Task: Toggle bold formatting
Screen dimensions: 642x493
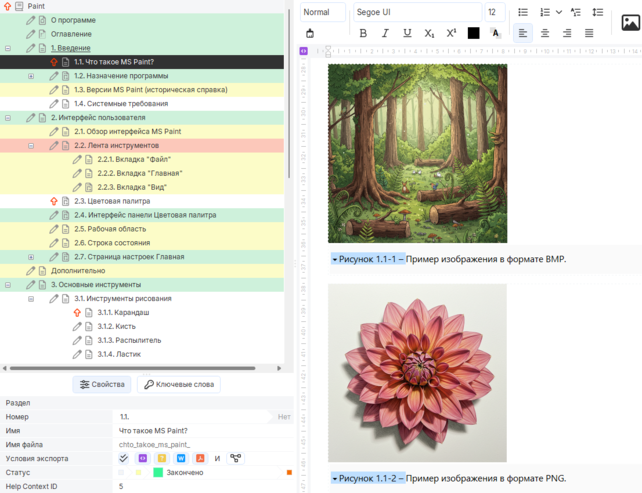Action: [363, 33]
